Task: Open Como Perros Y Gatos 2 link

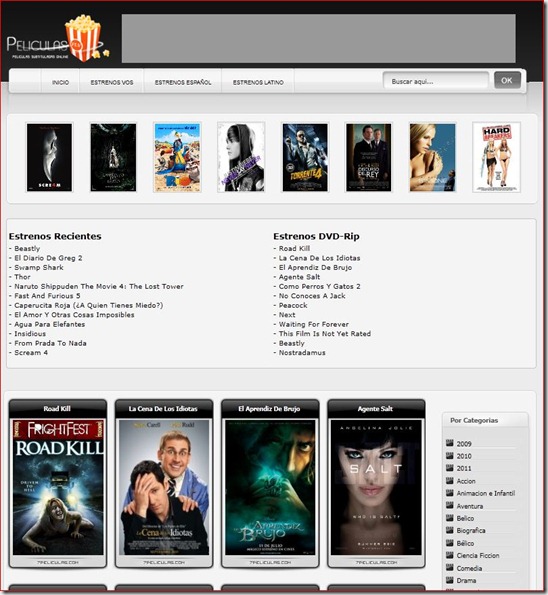Action: point(319,286)
